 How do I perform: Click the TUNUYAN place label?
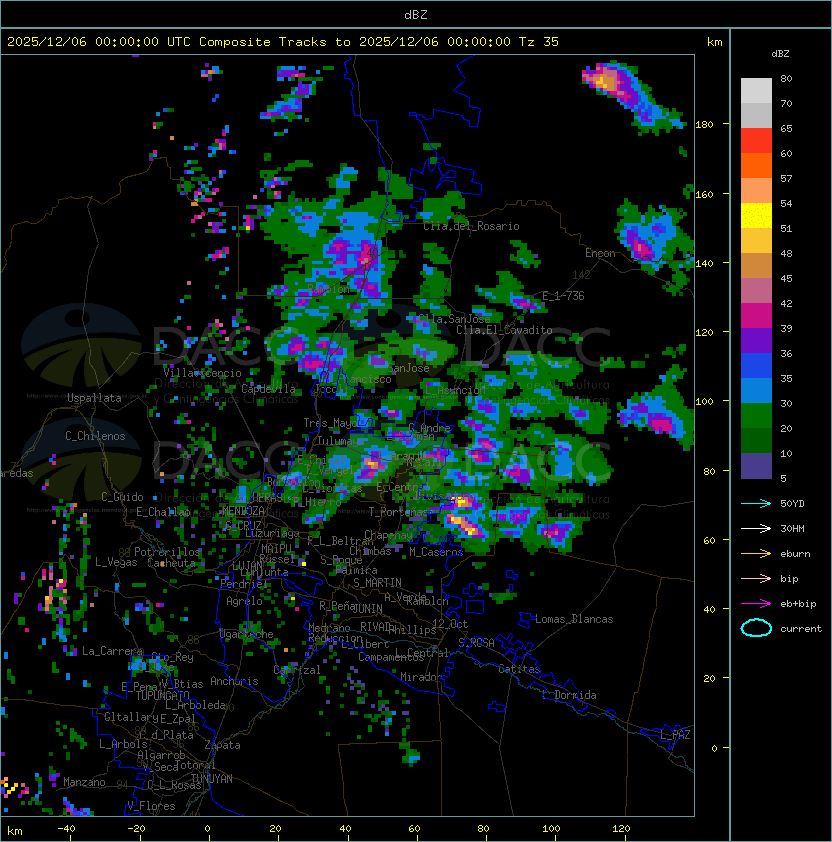coord(212,779)
